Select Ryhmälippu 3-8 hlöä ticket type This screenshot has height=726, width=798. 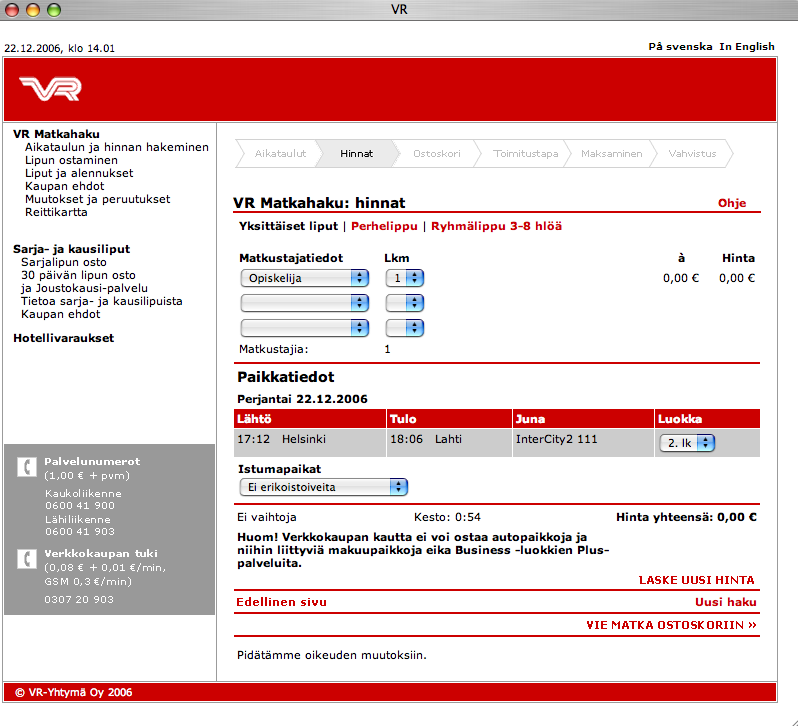click(x=496, y=226)
